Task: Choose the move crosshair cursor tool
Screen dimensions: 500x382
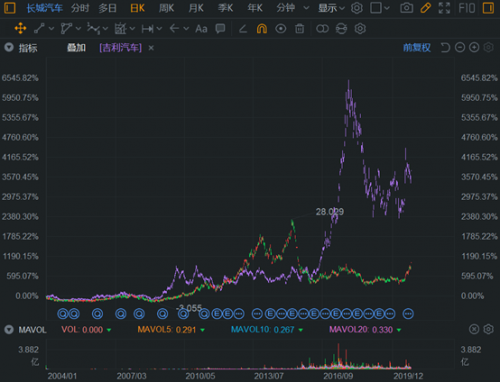Action: tap(20, 29)
